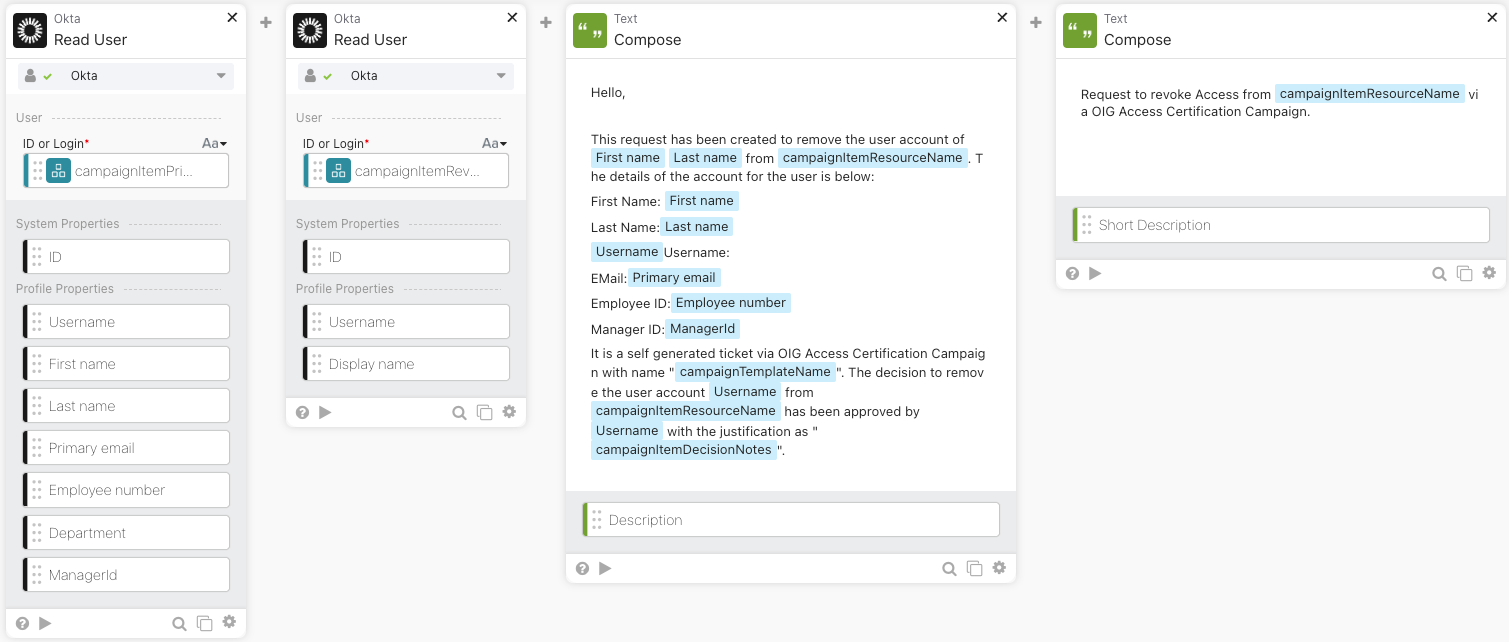This screenshot has height=642, width=1509.
Task: Add a card between the two Read User cards
Action: coord(266,22)
